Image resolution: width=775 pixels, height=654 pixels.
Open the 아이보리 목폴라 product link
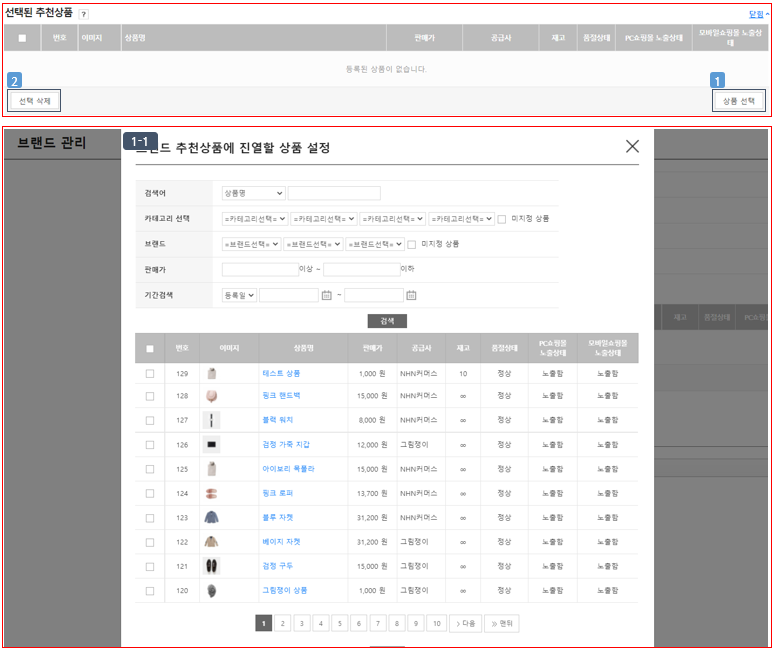(x=288, y=469)
